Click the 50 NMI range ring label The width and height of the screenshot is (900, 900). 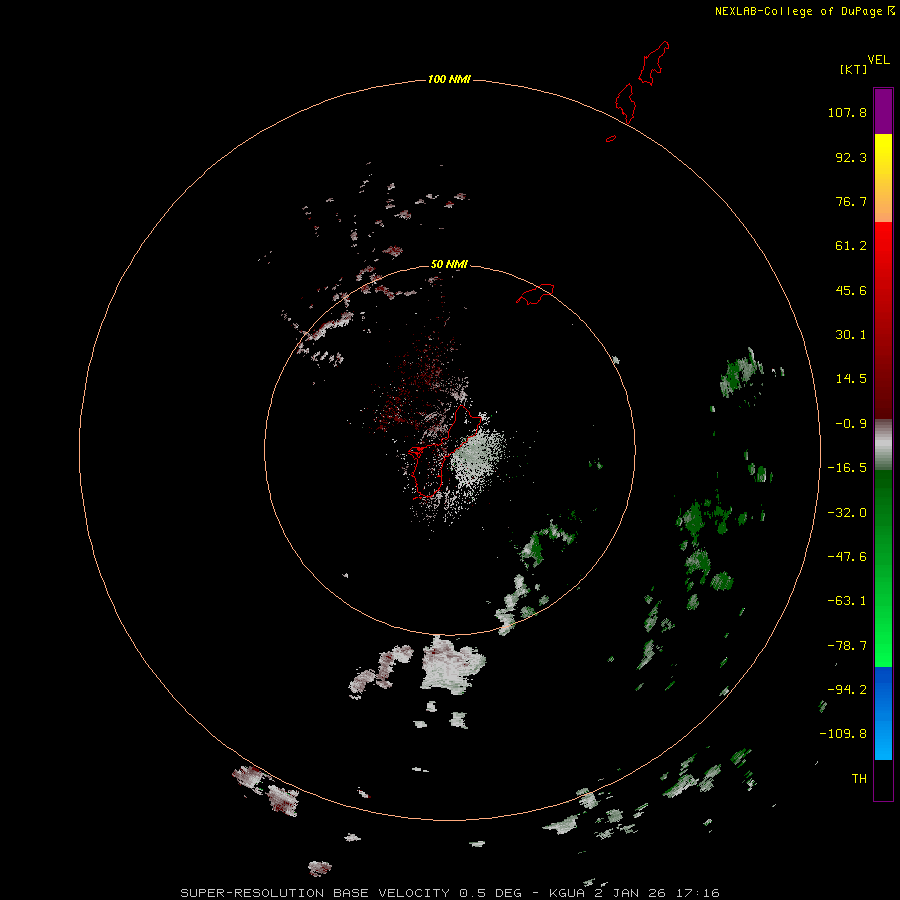click(x=449, y=264)
